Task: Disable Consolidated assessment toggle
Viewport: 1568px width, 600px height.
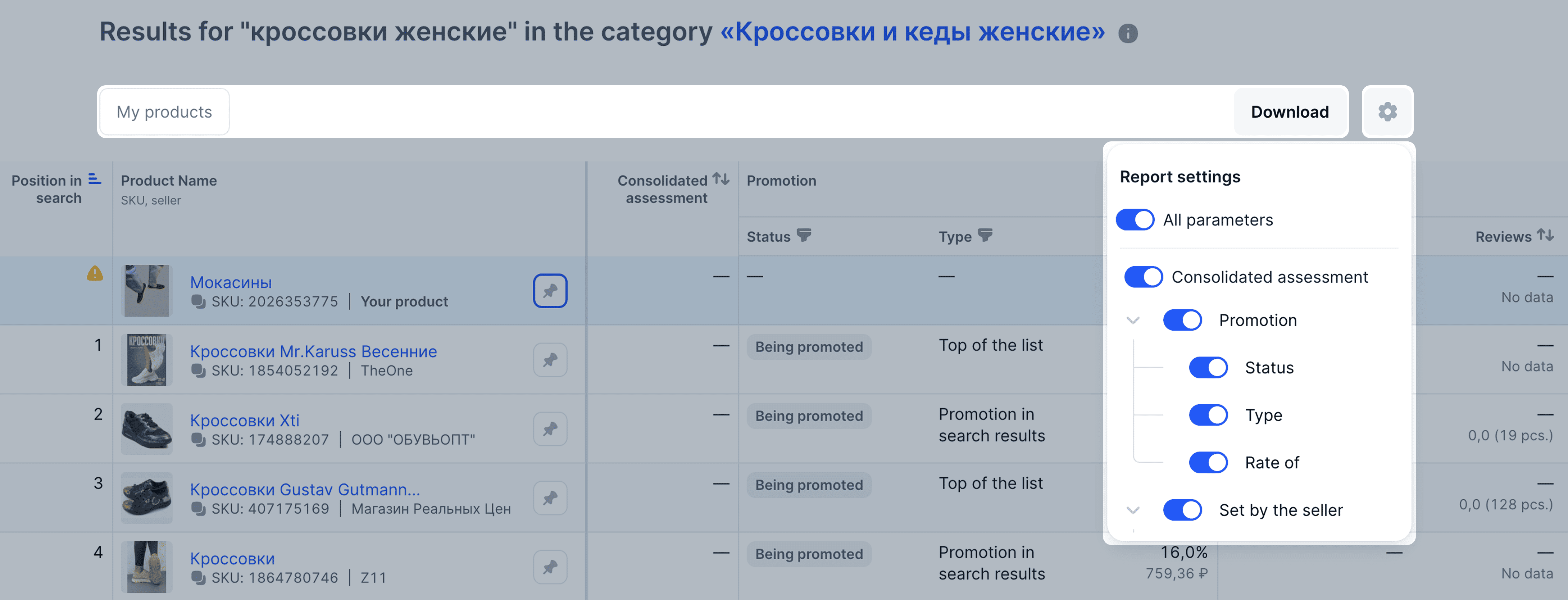Action: (1144, 277)
